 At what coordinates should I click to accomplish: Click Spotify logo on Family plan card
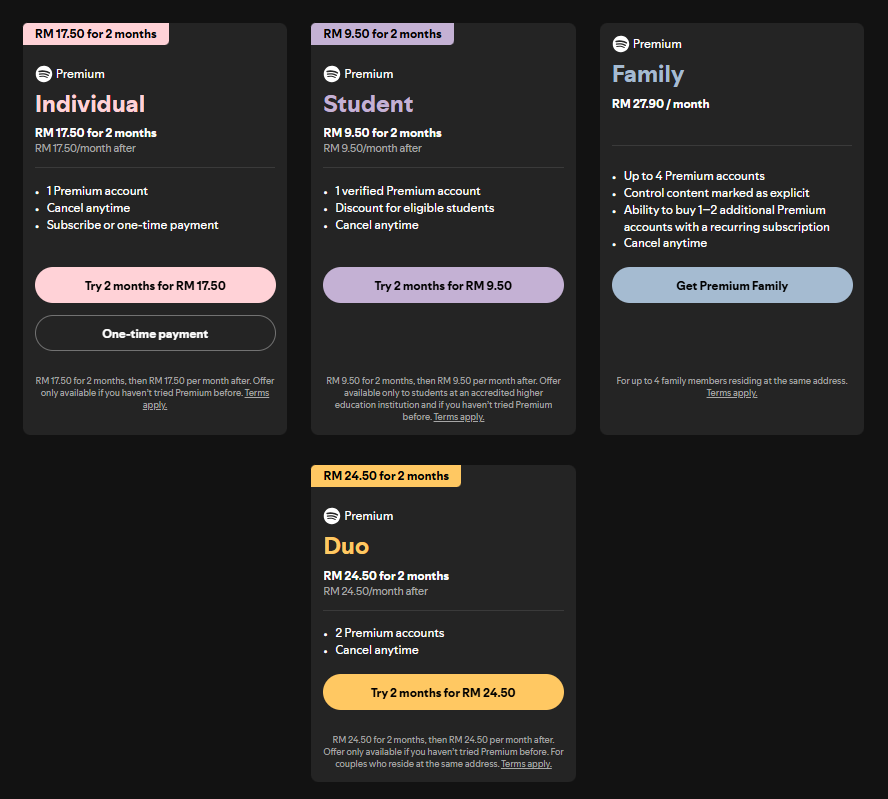[x=620, y=44]
